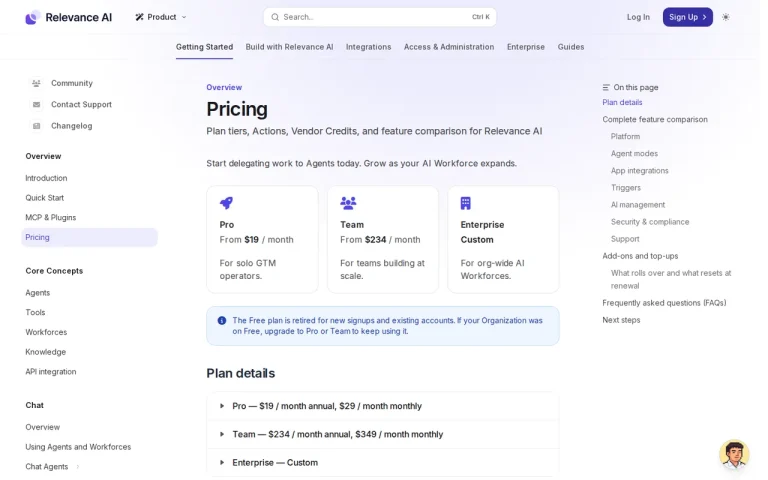
Task: Expand the Pro — $19 / month plan details
Action: [383, 406]
